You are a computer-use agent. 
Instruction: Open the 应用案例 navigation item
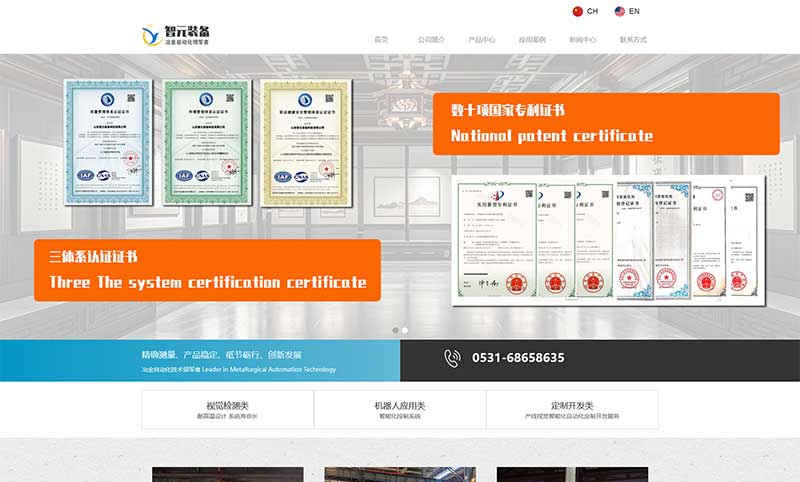coord(532,40)
